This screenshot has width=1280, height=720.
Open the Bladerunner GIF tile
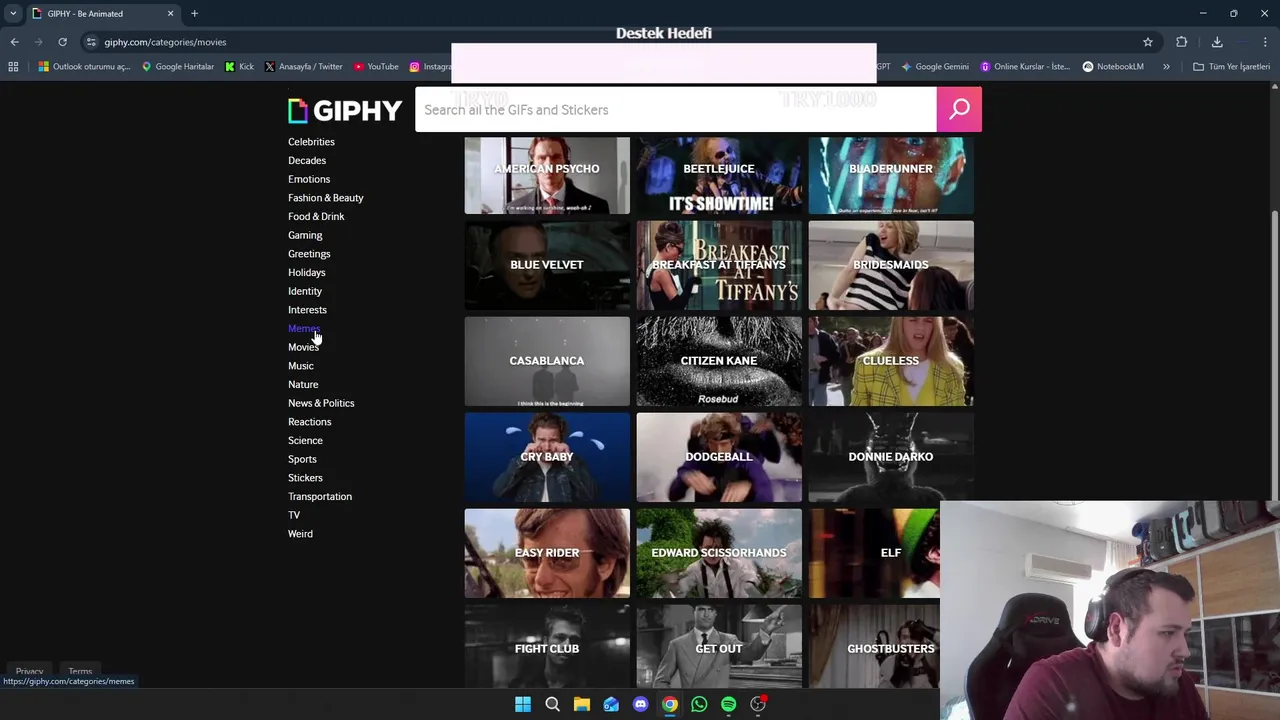pos(891,175)
